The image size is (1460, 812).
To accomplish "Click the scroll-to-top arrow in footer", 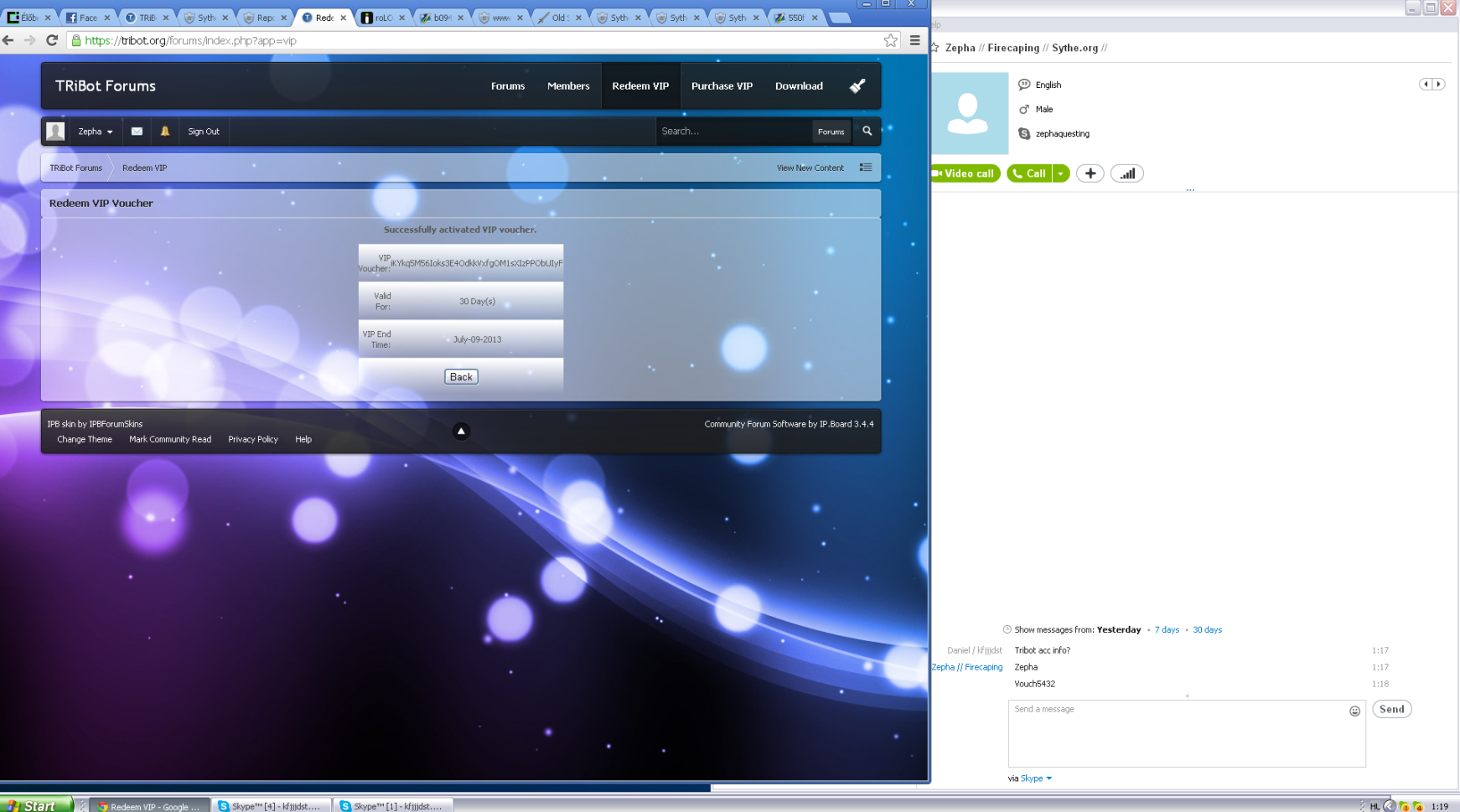I will point(461,431).
